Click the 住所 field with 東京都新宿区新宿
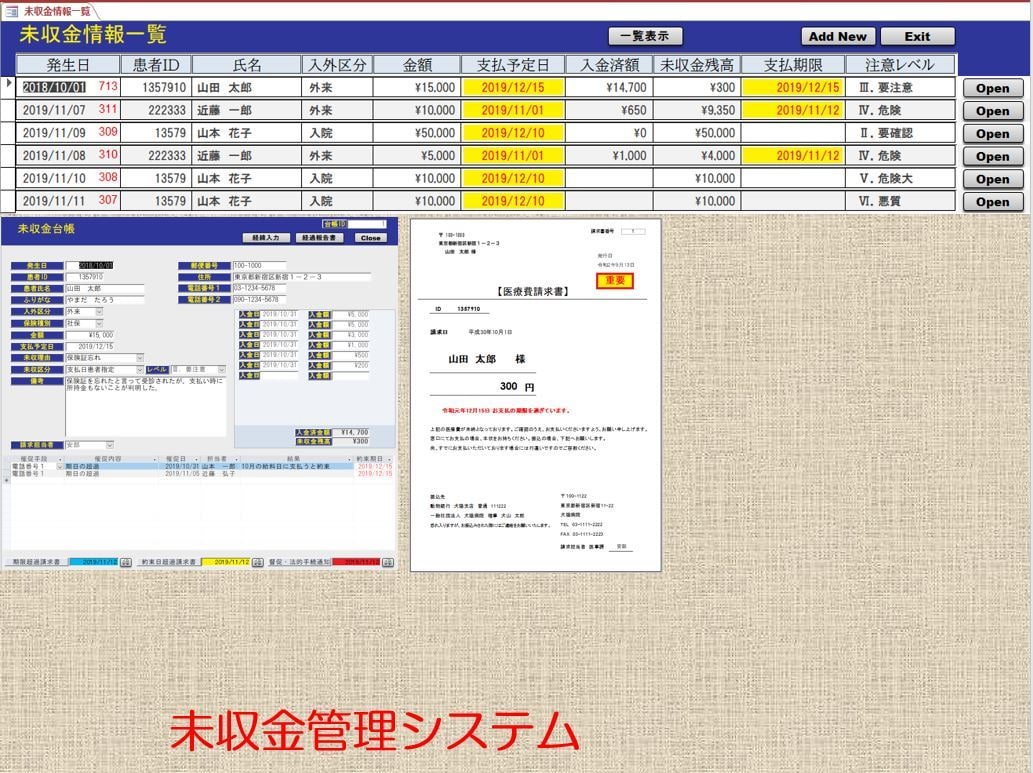The width and height of the screenshot is (1033, 773). click(x=301, y=277)
